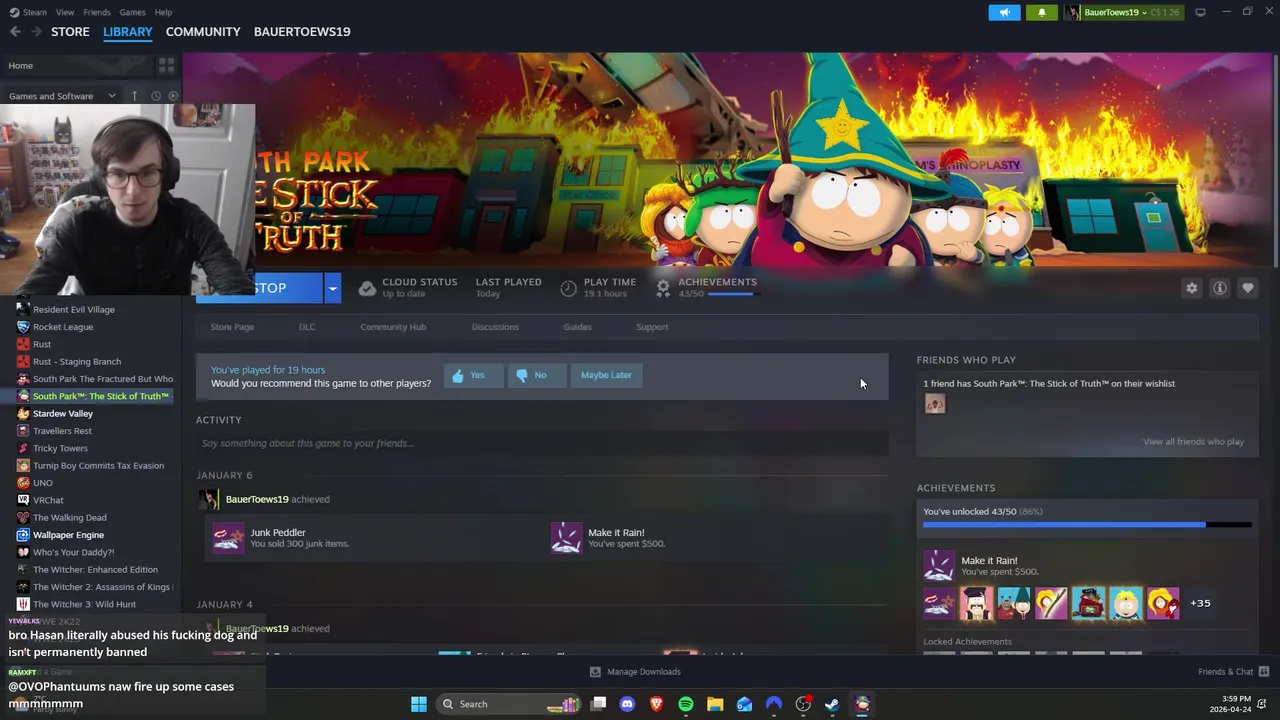Open the Steam menu
The width and height of the screenshot is (1280, 720).
point(35,12)
